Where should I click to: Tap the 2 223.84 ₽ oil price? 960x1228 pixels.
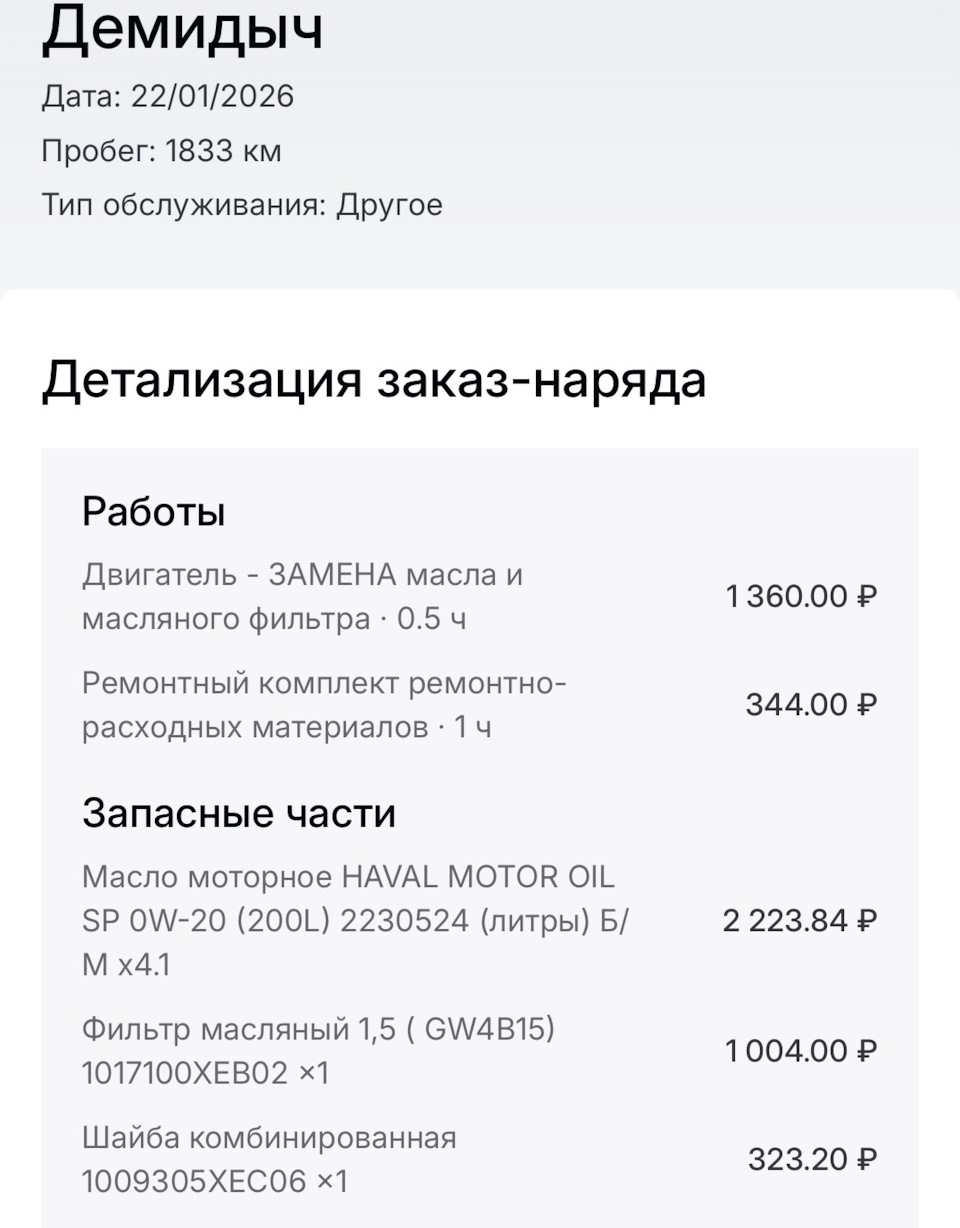(799, 920)
